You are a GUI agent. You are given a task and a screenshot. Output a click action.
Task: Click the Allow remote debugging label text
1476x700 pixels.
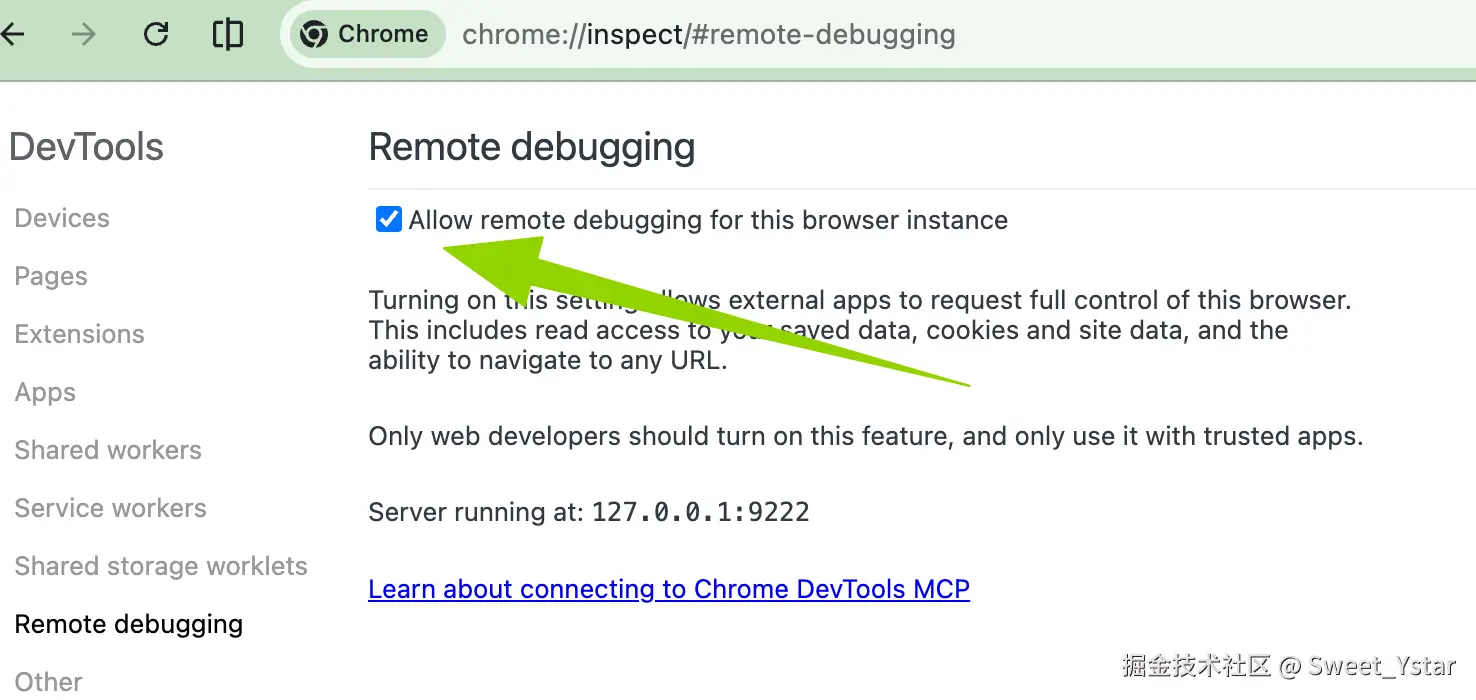(708, 220)
